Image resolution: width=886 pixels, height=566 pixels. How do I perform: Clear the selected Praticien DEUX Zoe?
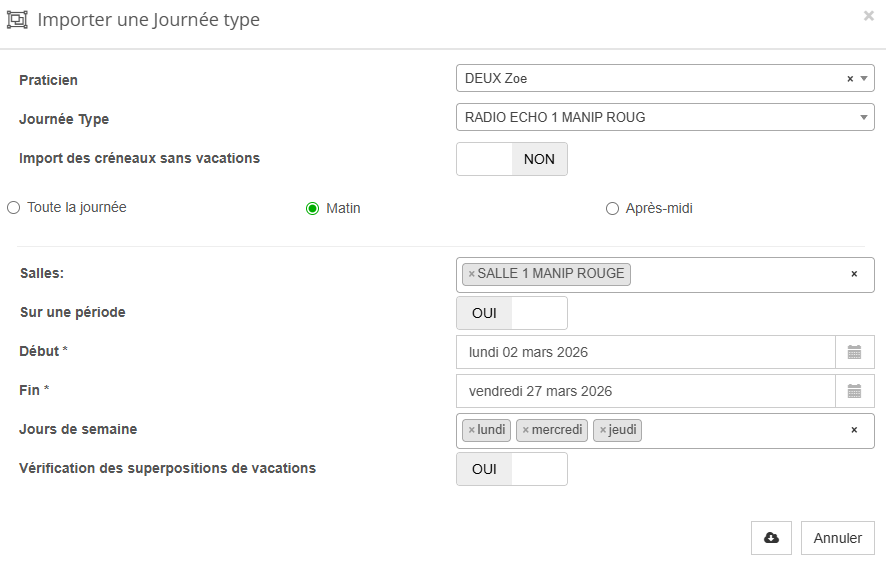(850, 79)
